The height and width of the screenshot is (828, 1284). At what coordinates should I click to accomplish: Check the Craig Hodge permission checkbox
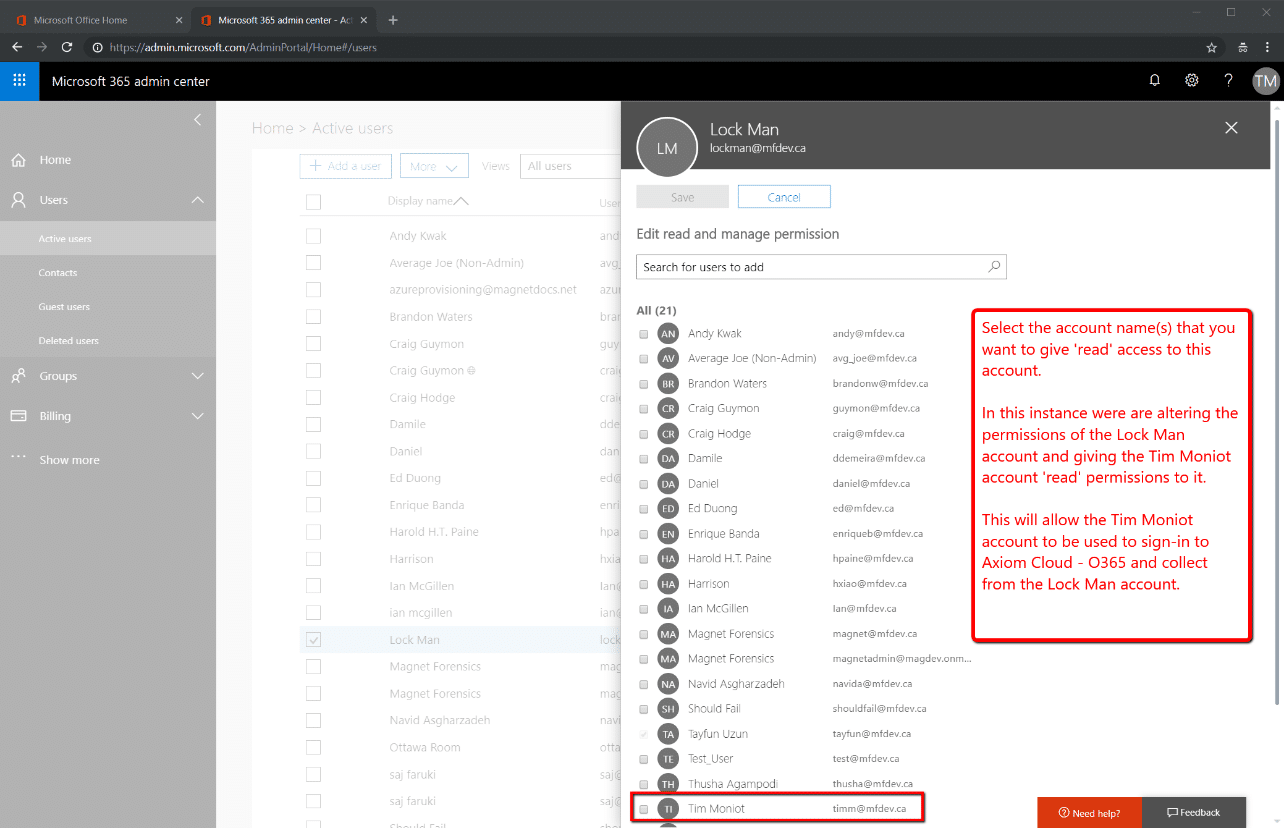click(x=644, y=434)
